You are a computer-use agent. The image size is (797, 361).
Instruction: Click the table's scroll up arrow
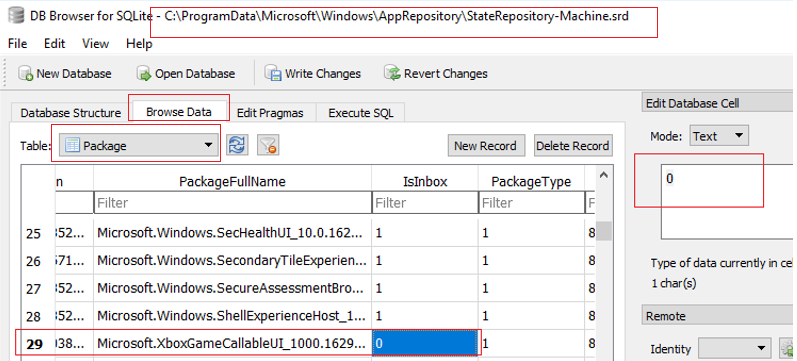click(604, 175)
